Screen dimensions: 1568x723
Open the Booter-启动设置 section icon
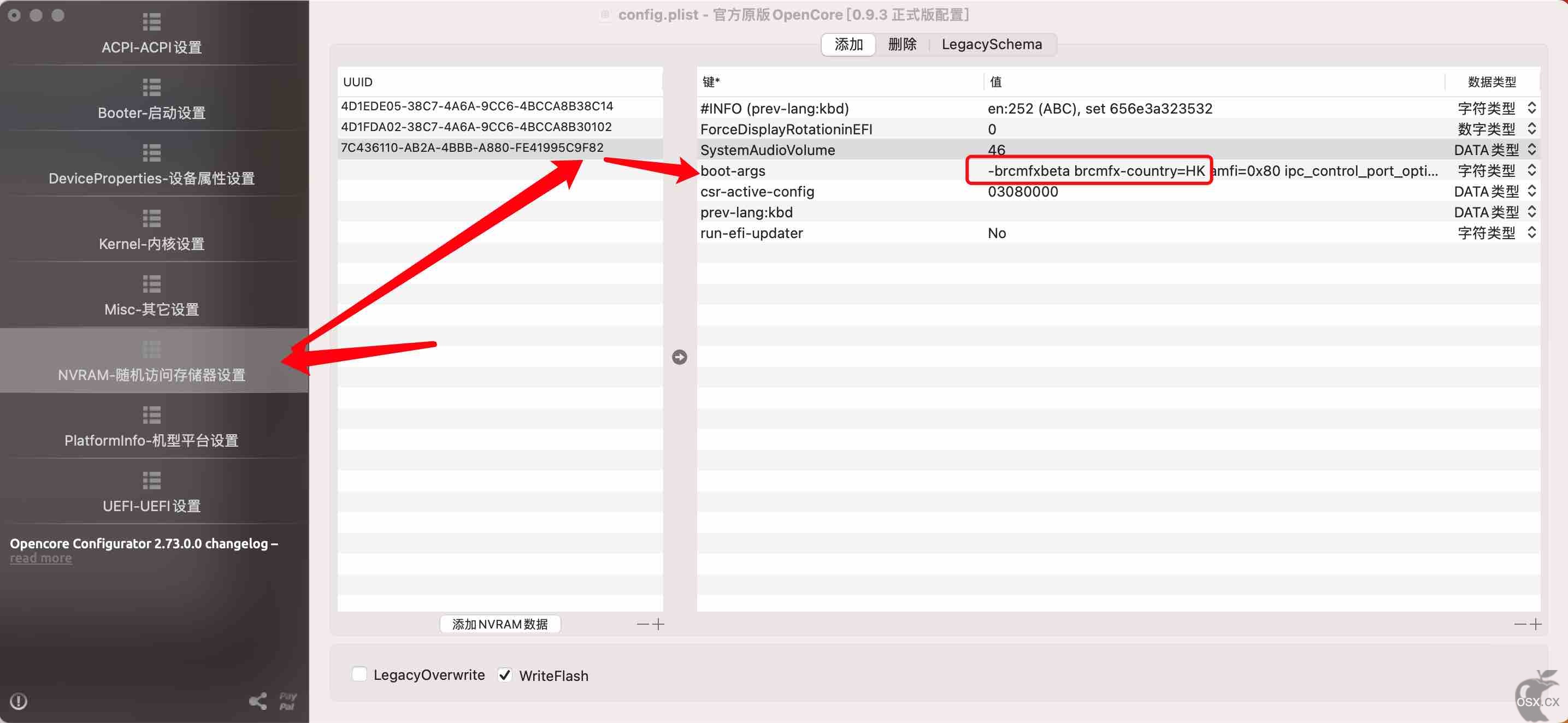click(151, 87)
